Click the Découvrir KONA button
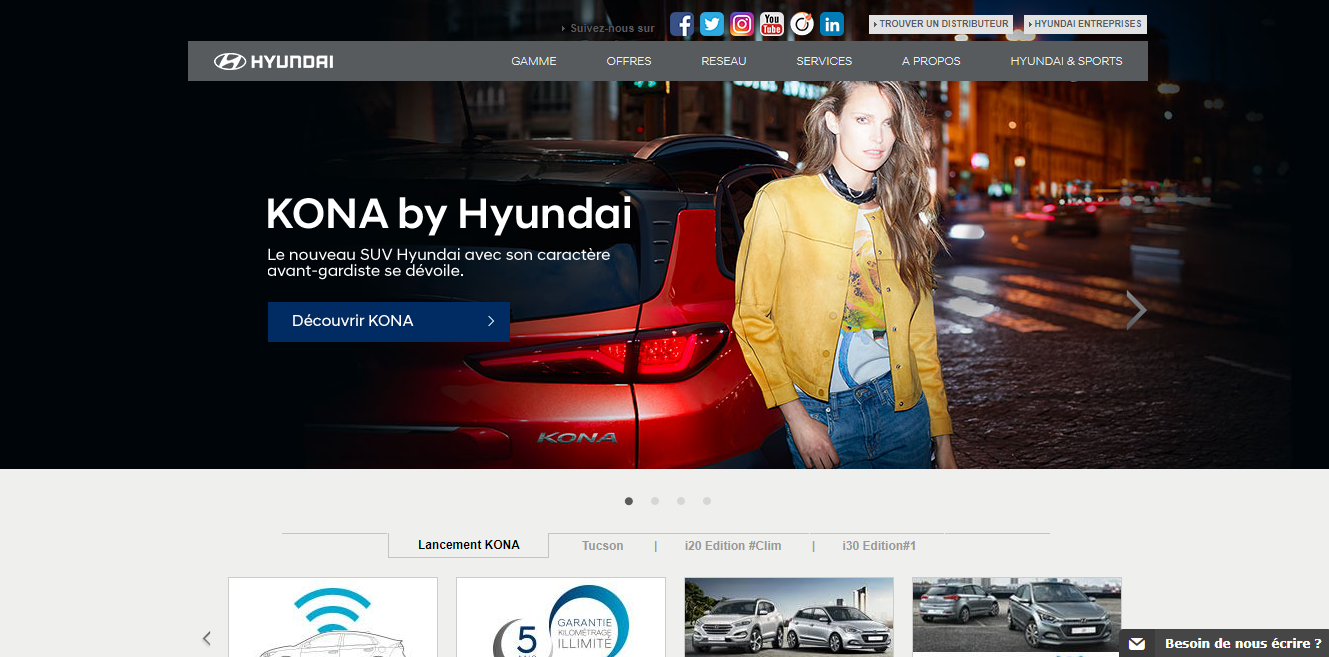 pyautogui.click(x=389, y=322)
